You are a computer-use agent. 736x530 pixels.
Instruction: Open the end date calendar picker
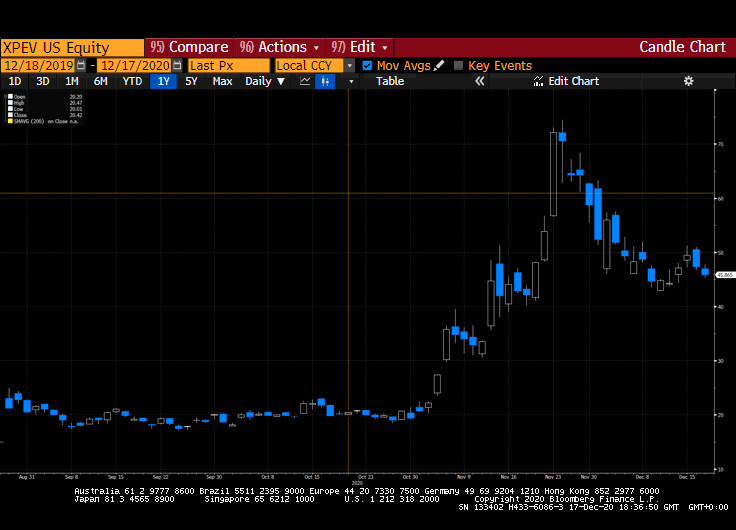(177, 65)
